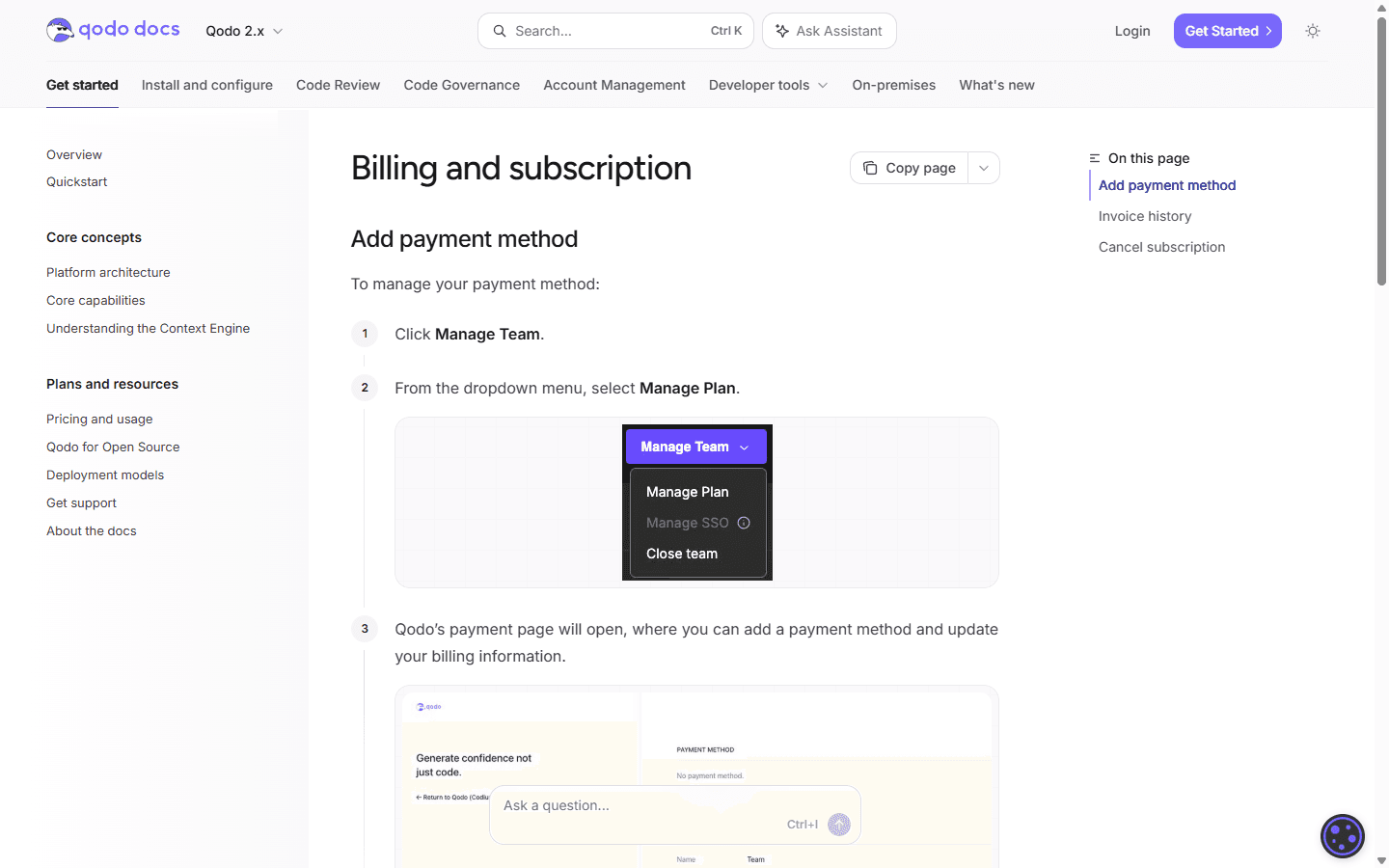Image resolution: width=1389 pixels, height=868 pixels.
Task: Click the magnifier icon in search box
Action: tap(500, 31)
